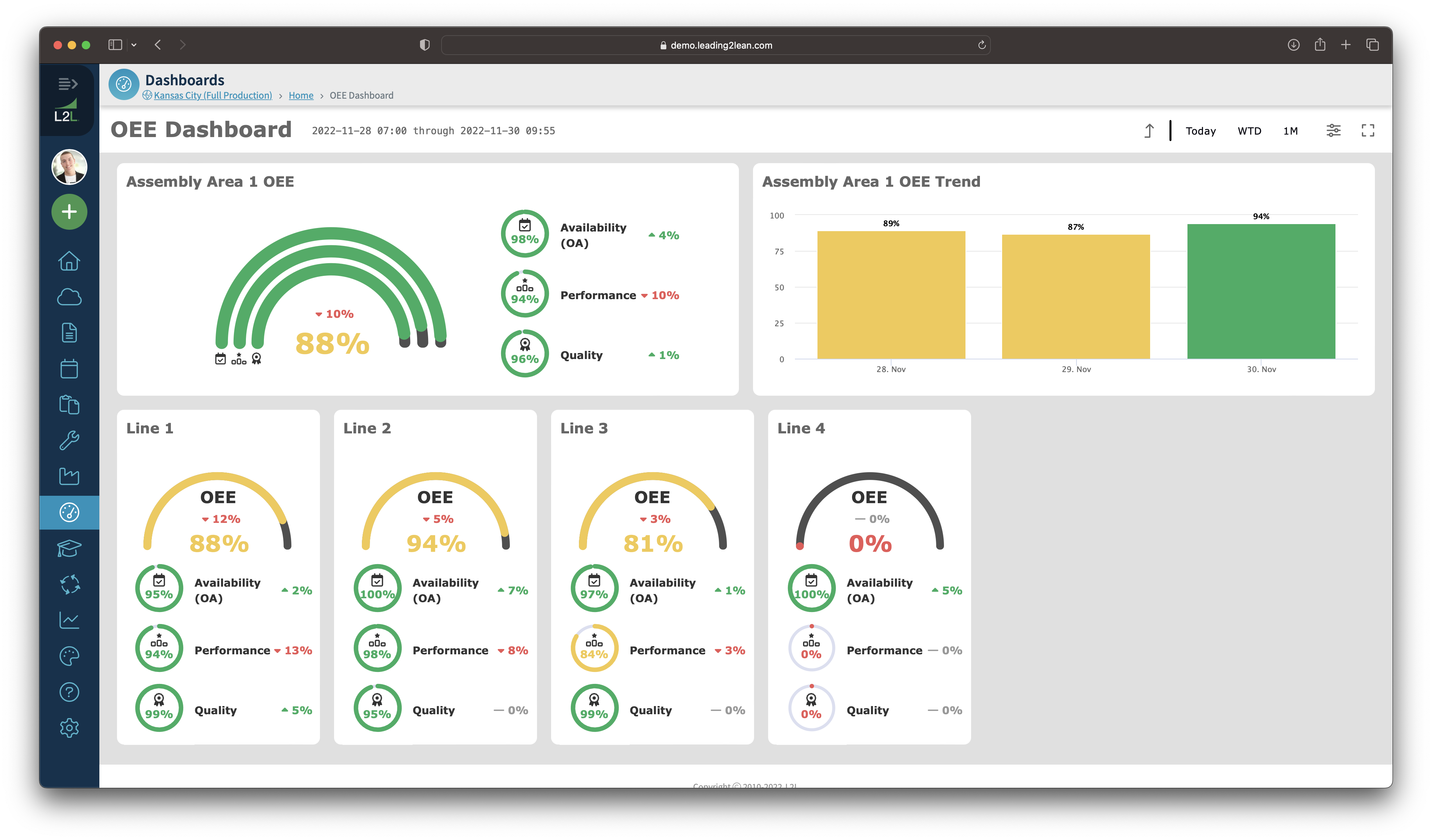Viewport: 1432px width, 840px height.
Task: Click the green plus add button
Action: point(69,212)
